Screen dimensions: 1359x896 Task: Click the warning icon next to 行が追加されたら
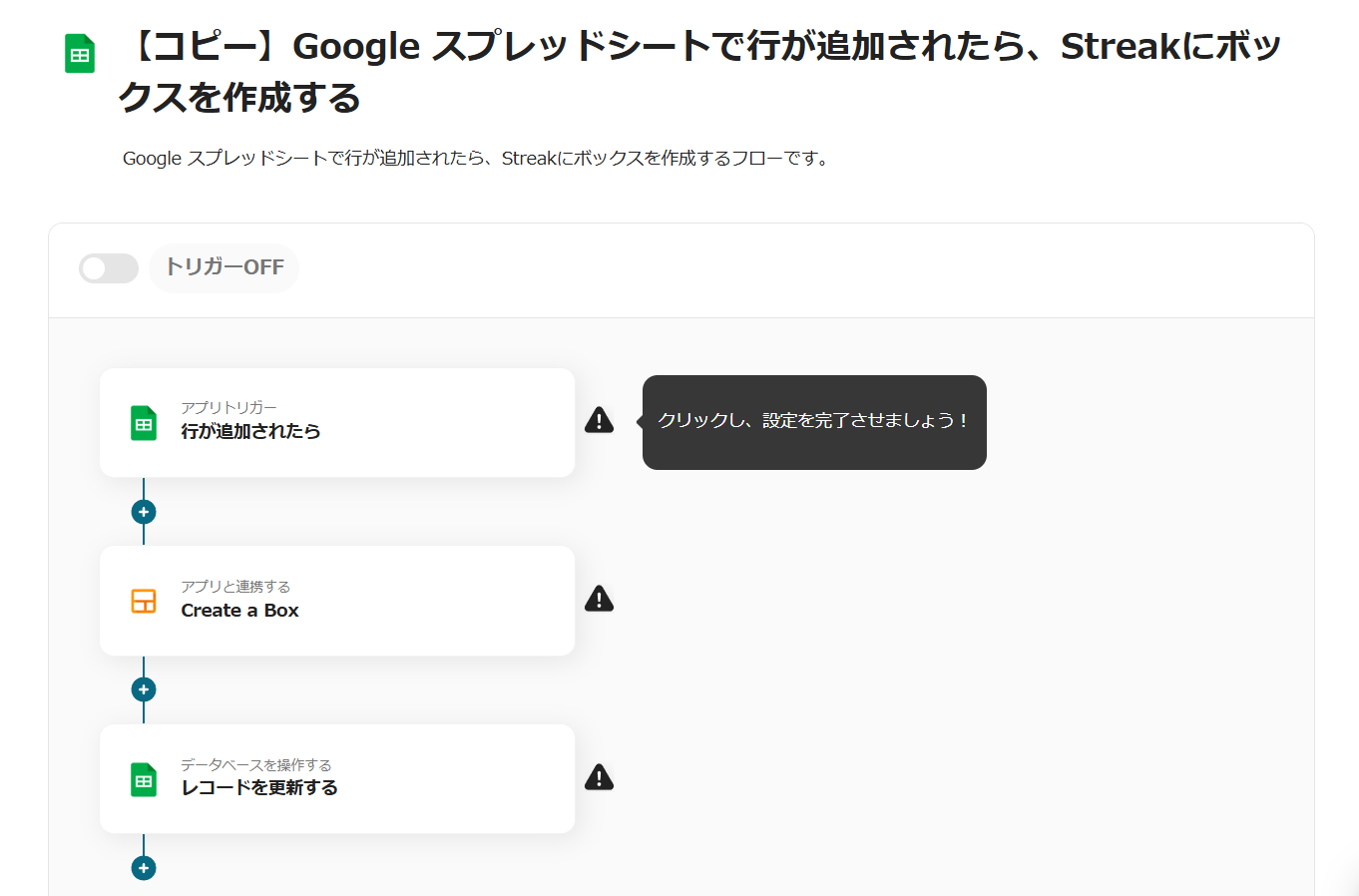click(599, 420)
